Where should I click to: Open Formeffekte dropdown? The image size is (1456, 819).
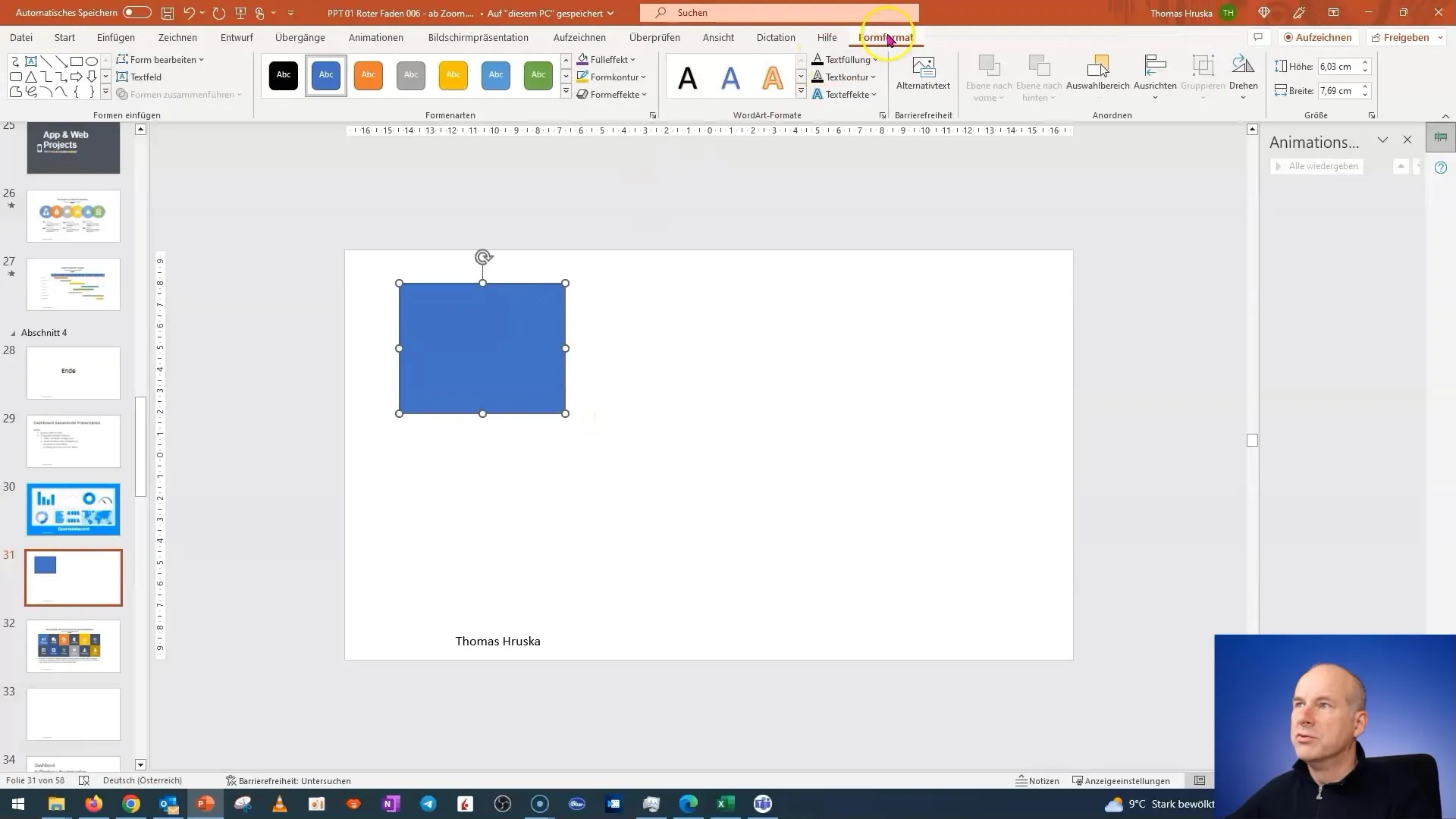click(612, 95)
